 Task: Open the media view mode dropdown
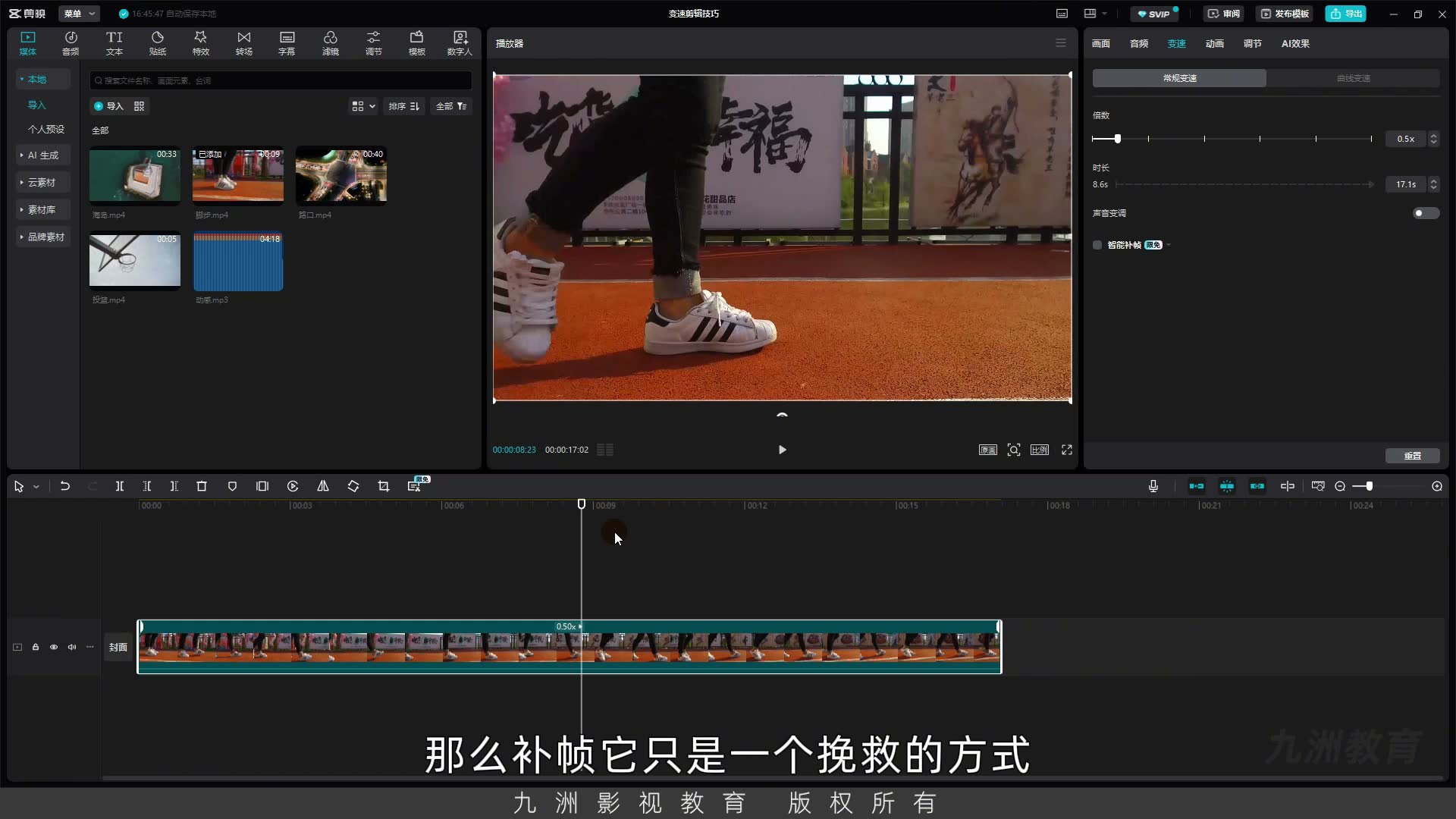point(363,106)
